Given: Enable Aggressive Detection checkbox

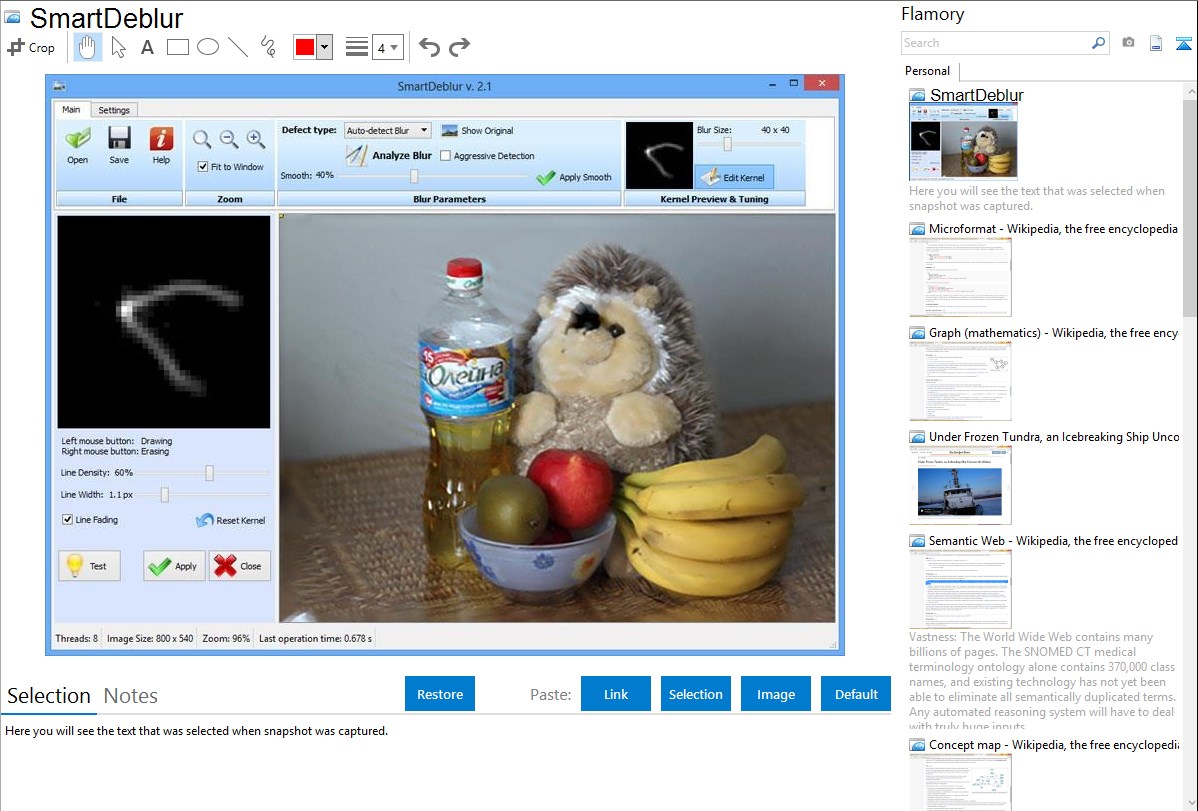Looking at the screenshot, I should (446, 156).
